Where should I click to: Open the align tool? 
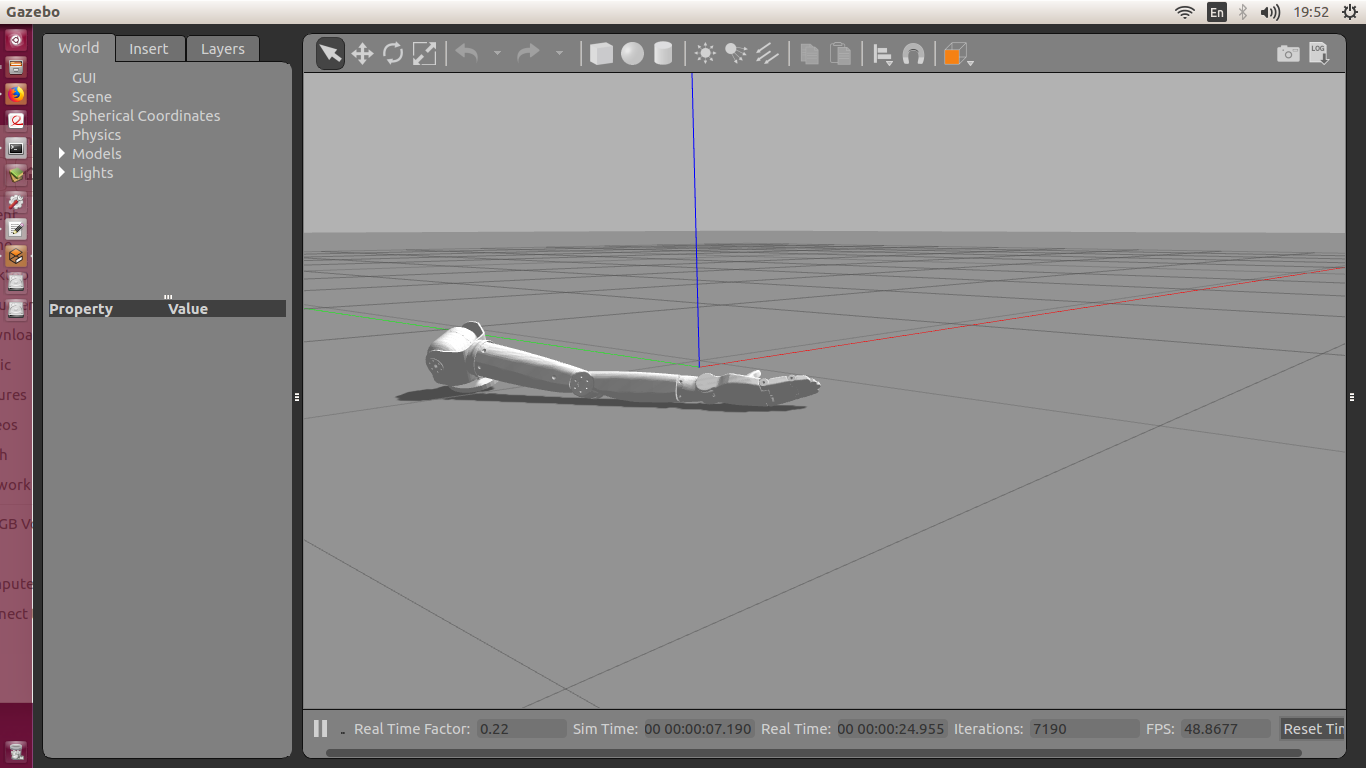(883, 54)
